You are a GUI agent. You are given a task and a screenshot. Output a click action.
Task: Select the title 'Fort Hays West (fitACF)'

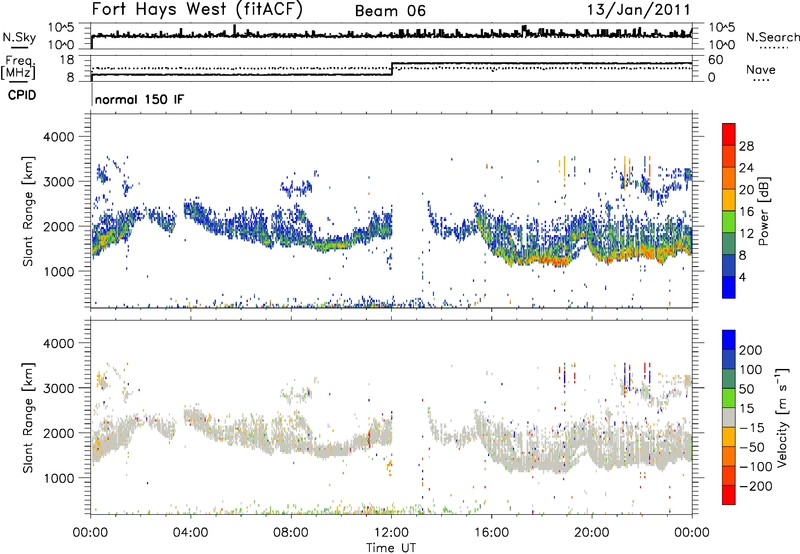coord(197,9)
